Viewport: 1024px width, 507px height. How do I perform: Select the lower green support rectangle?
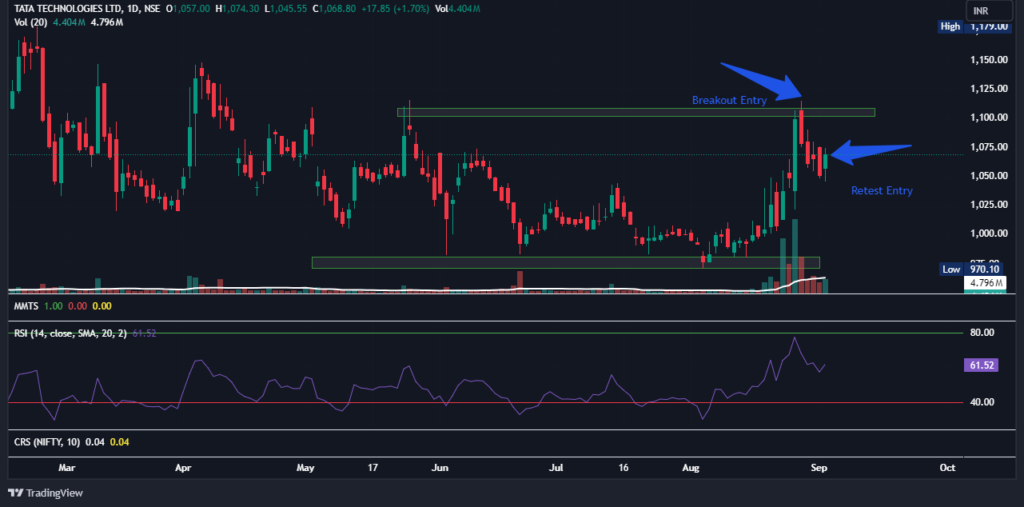pyautogui.click(x=565, y=262)
